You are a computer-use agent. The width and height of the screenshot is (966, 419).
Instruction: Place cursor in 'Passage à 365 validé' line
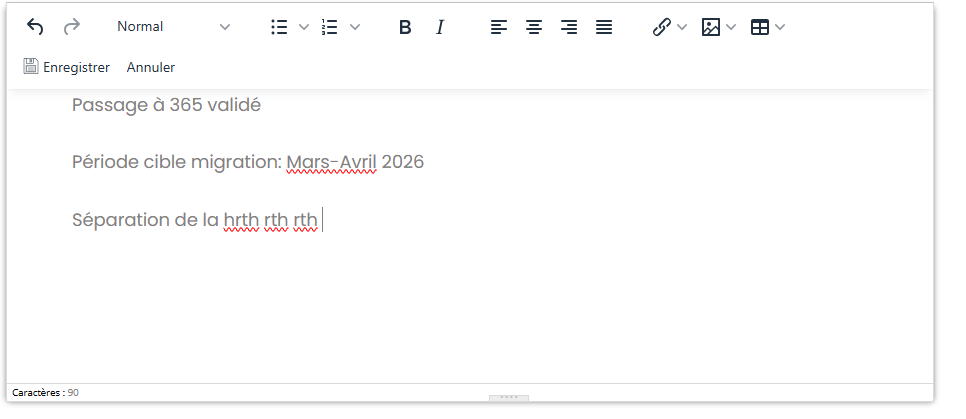(166, 105)
